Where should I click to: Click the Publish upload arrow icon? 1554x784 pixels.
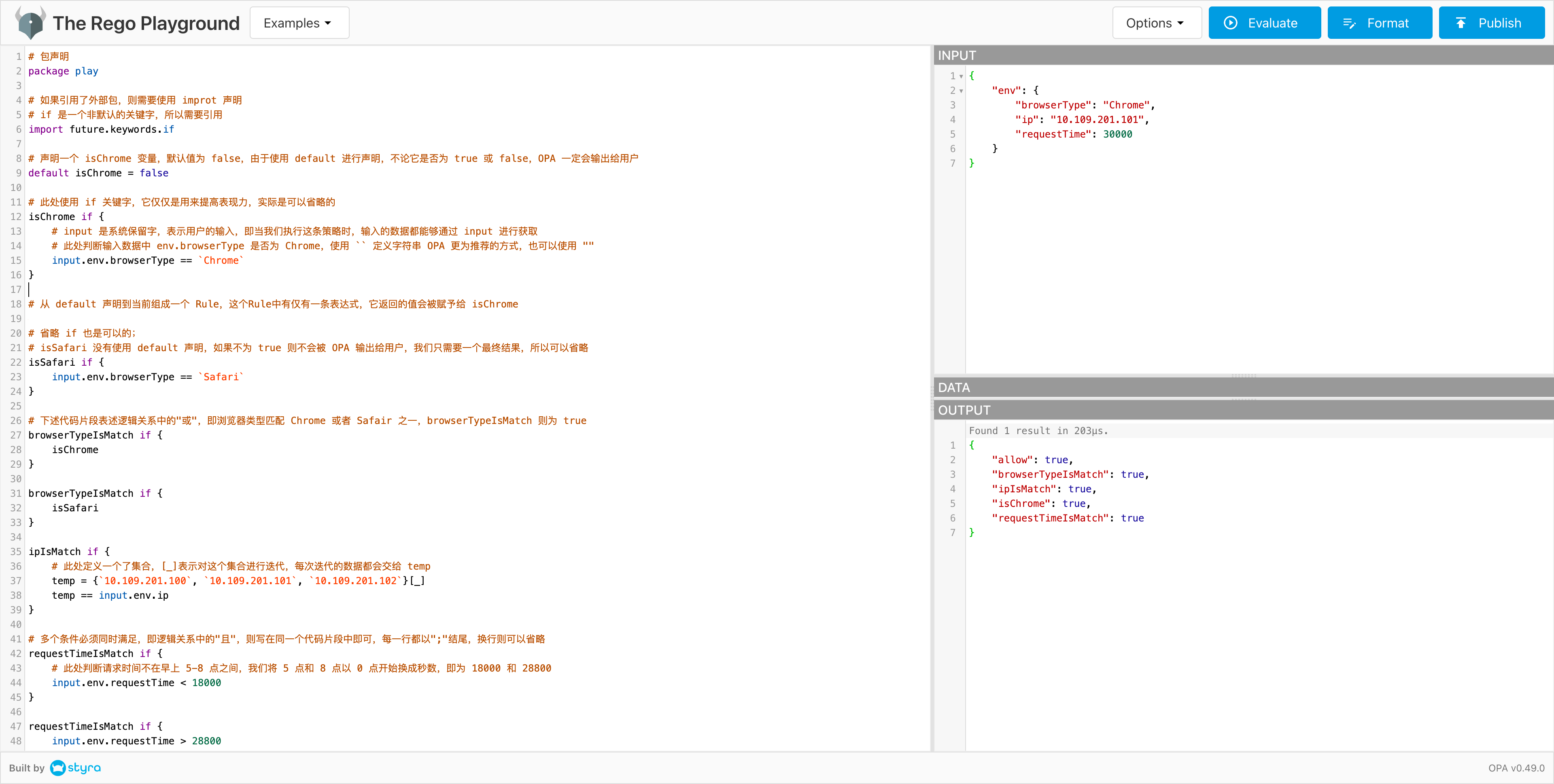(x=1461, y=23)
